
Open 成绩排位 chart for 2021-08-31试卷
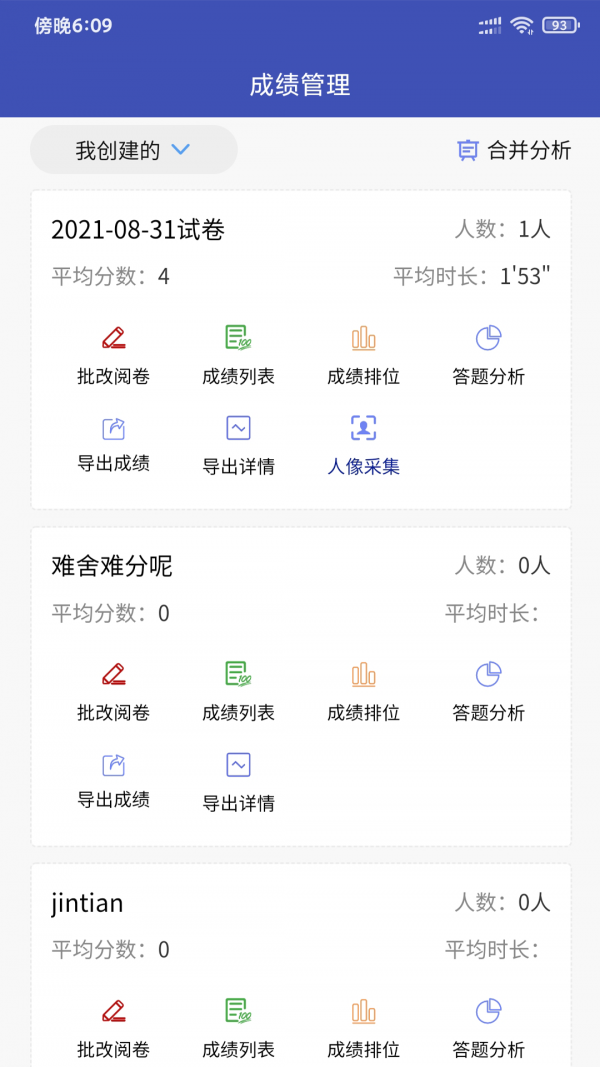(x=362, y=352)
